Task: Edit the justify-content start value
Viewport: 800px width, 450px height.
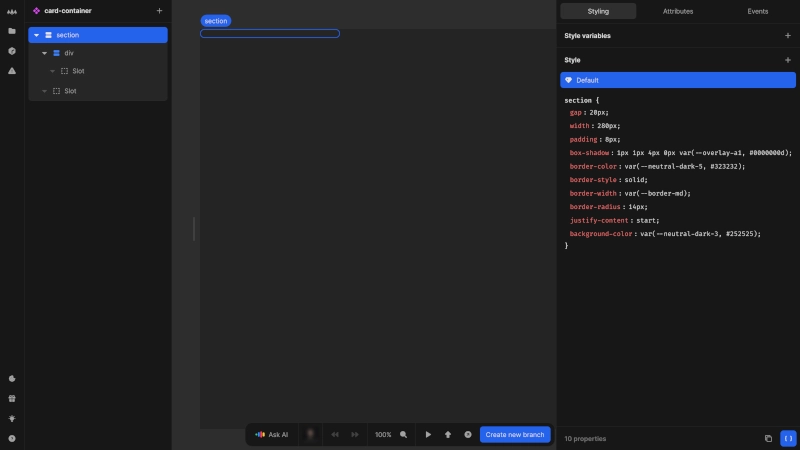Action: [647, 220]
